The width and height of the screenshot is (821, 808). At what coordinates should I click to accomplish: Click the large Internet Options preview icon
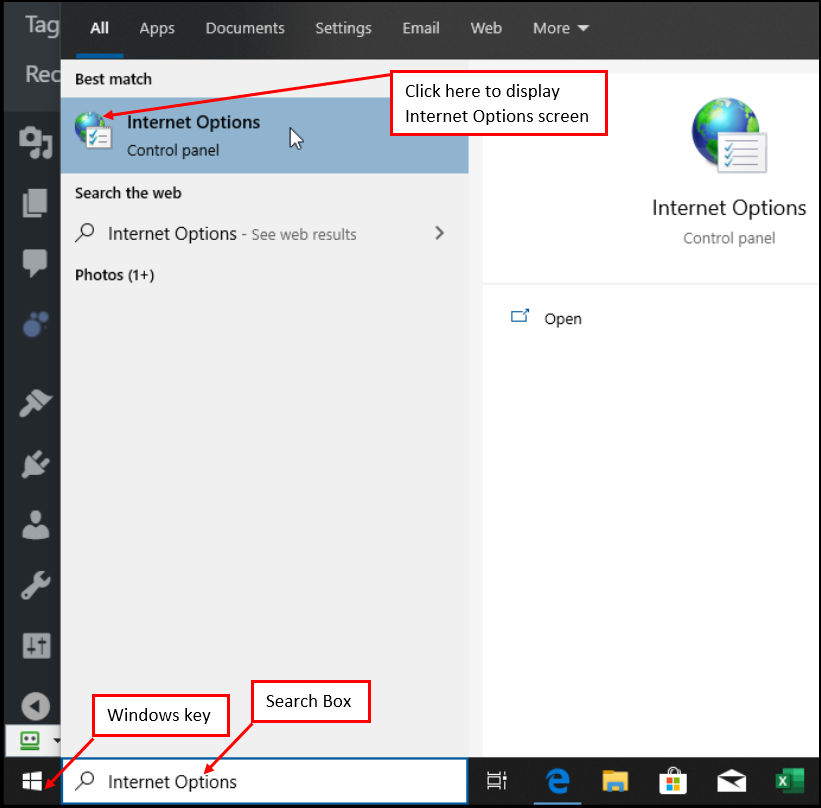coord(729,136)
